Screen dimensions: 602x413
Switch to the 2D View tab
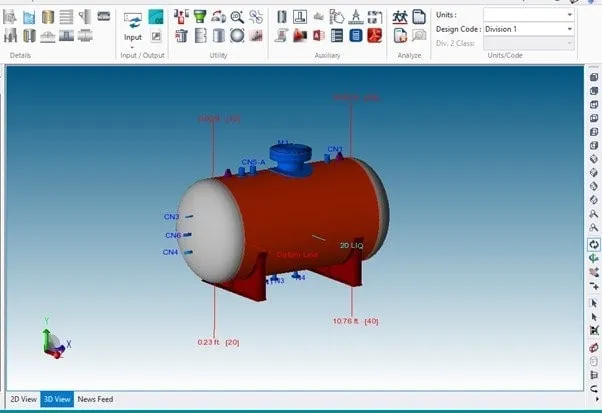pos(23,399)
